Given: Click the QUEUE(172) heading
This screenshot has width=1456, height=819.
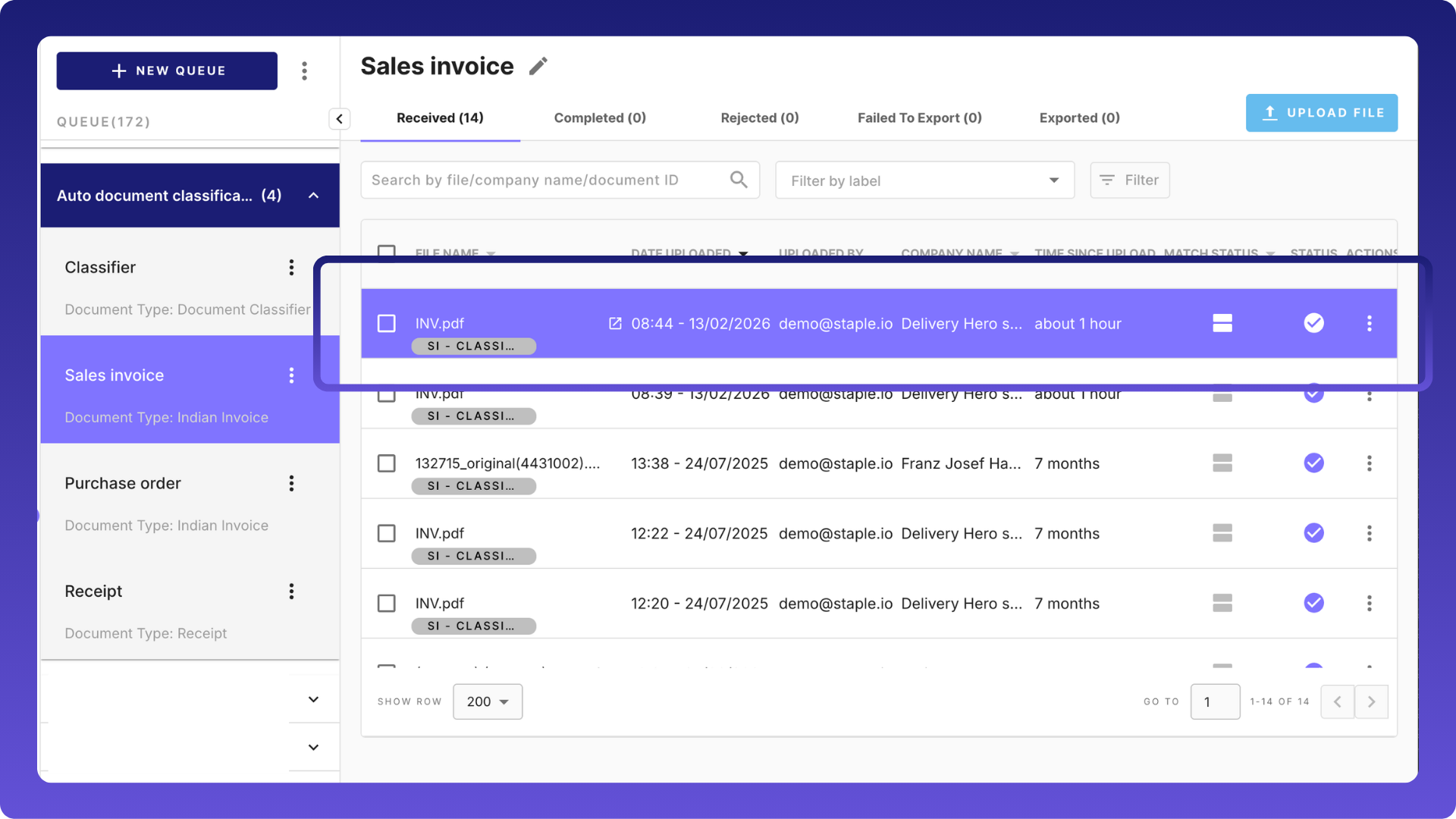Looking at the screenshot, I should [104, 122].
